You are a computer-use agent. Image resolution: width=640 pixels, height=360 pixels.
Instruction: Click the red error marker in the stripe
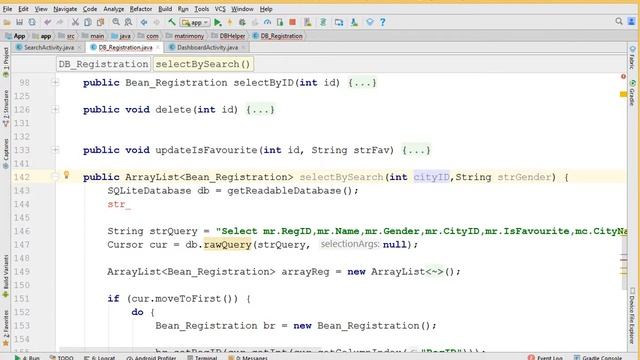[623, 76]
